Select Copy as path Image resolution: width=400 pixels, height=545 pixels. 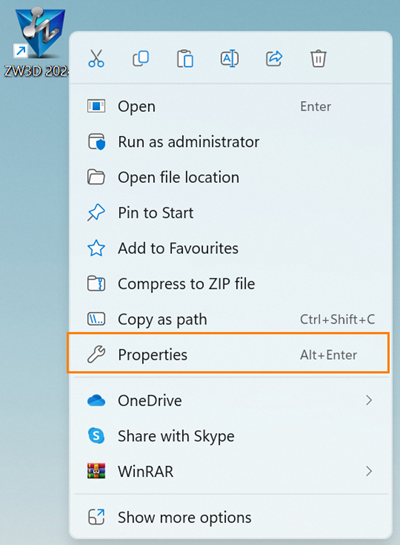pos(231,319)
